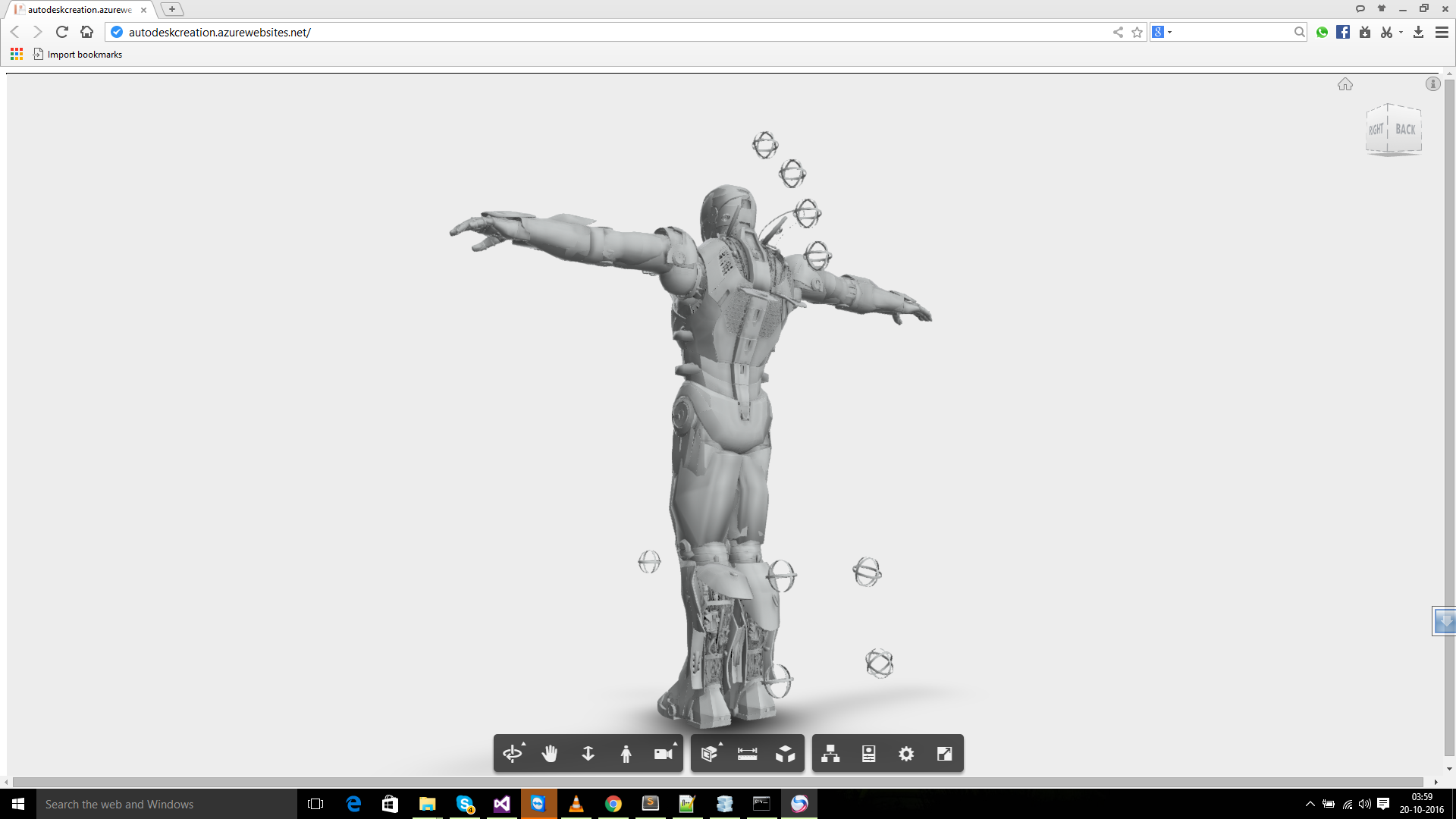Click the browser address bar URL

tap(220, 33)
